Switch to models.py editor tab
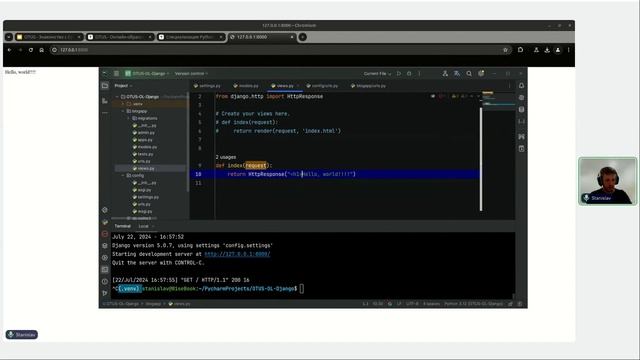The height and width of the screenshot is (360, 640). coord(246,86)
